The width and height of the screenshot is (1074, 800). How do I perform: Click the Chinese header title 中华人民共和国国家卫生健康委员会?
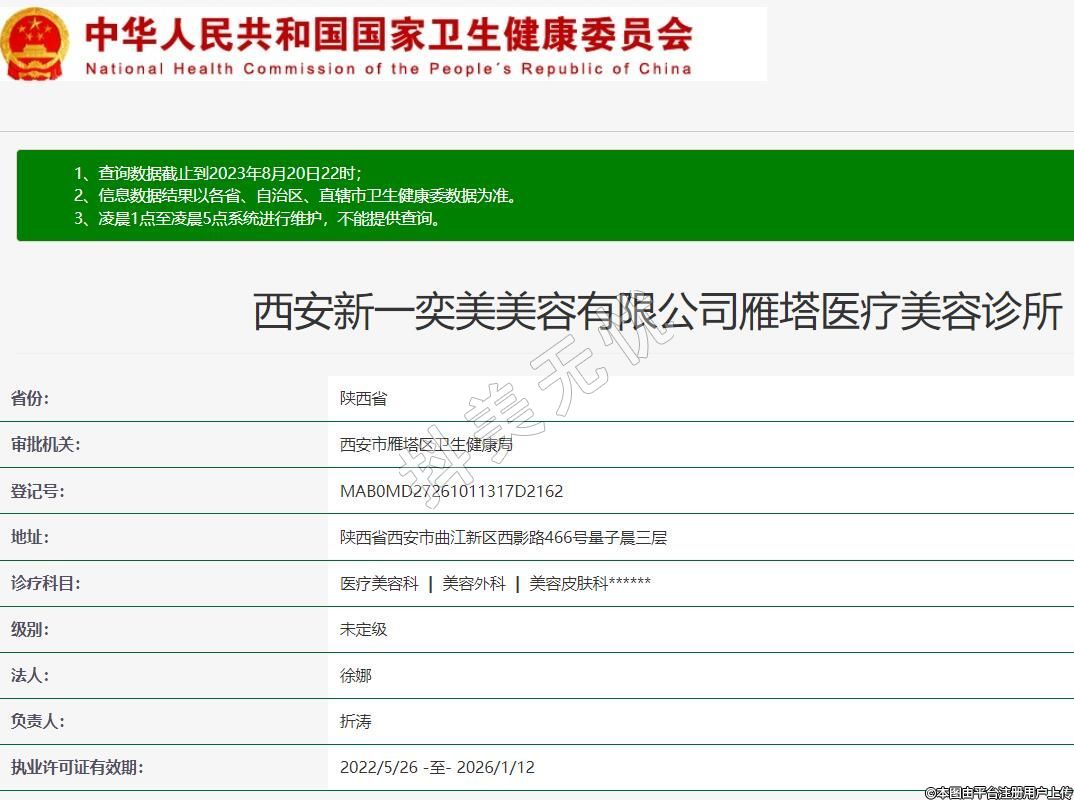[388, 34]
